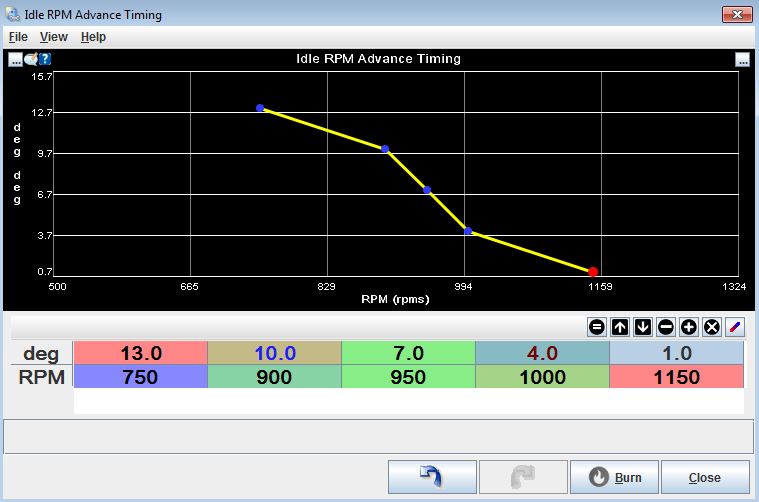Viewport: 759px width, 502px height.
Task: Open the File menu
Action: coord(18,37)
